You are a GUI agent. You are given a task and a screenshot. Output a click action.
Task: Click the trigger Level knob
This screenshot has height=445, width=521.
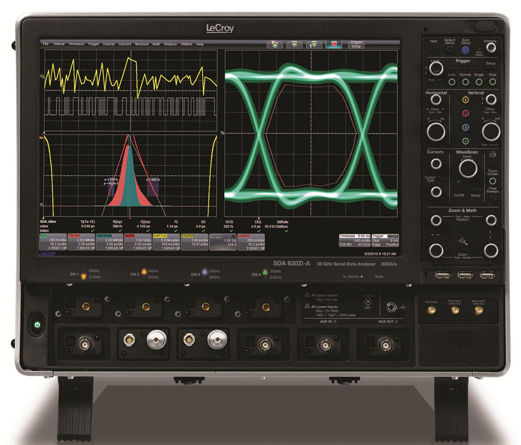point(436,68)
